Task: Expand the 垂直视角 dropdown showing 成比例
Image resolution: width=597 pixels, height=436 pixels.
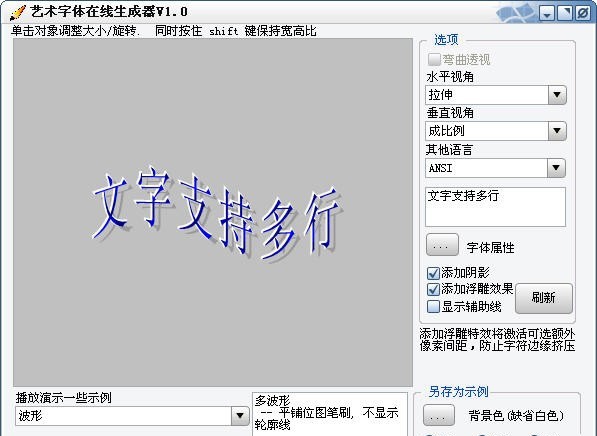Action: tap(496, 131)
